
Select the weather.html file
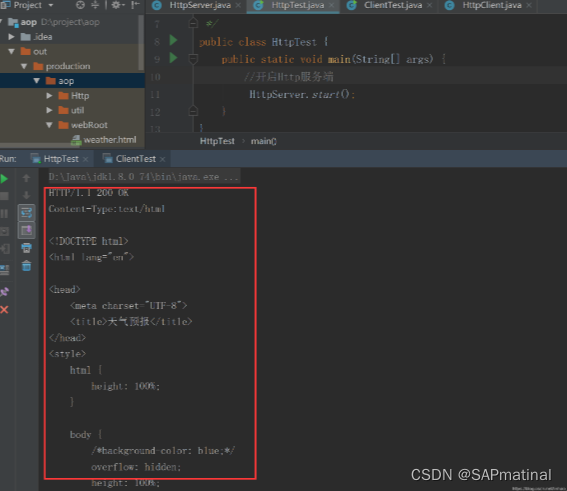(x=103, y=140)
